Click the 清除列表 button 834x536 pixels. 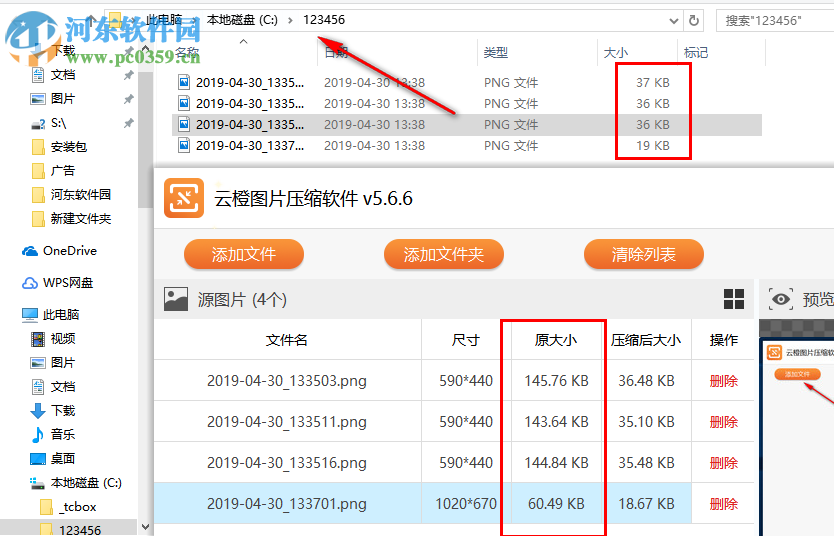[x=644, y=254]
